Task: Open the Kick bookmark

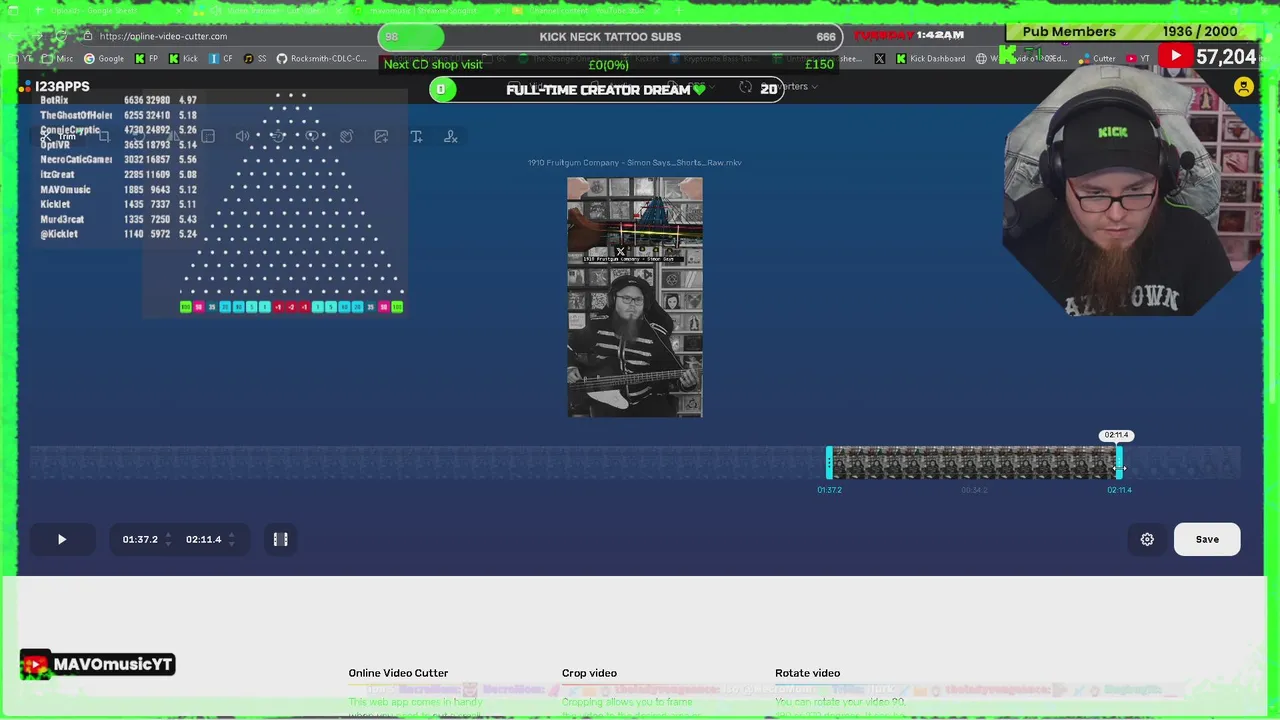Action: 183,59
